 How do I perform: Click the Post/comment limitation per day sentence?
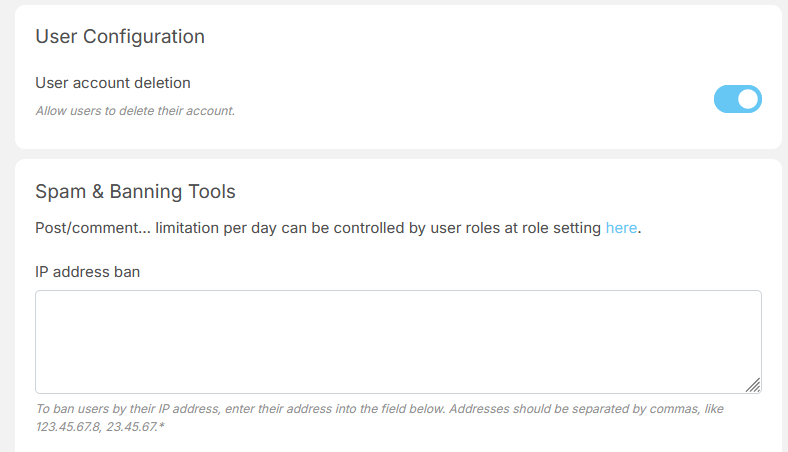coord(300,228)
